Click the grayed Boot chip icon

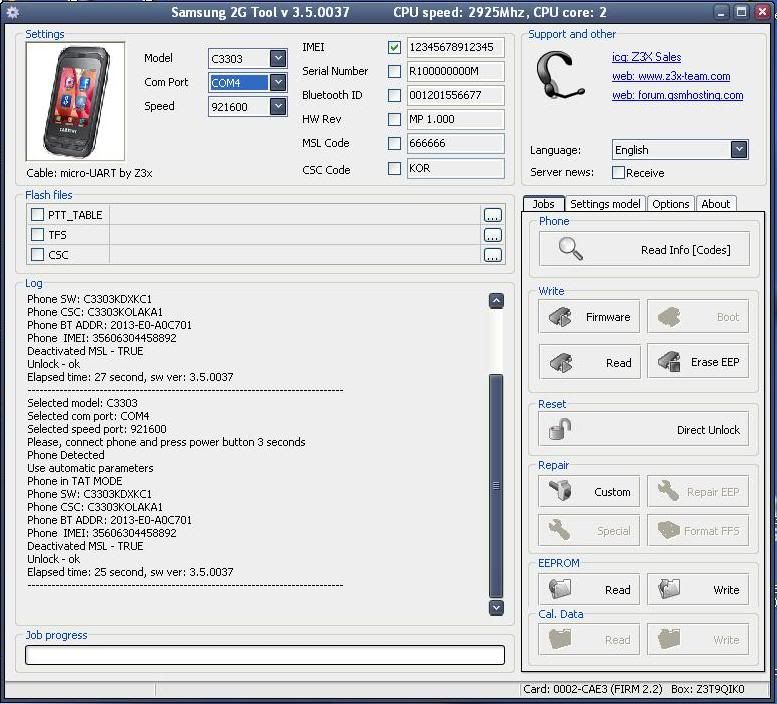[x=669, y=317]
